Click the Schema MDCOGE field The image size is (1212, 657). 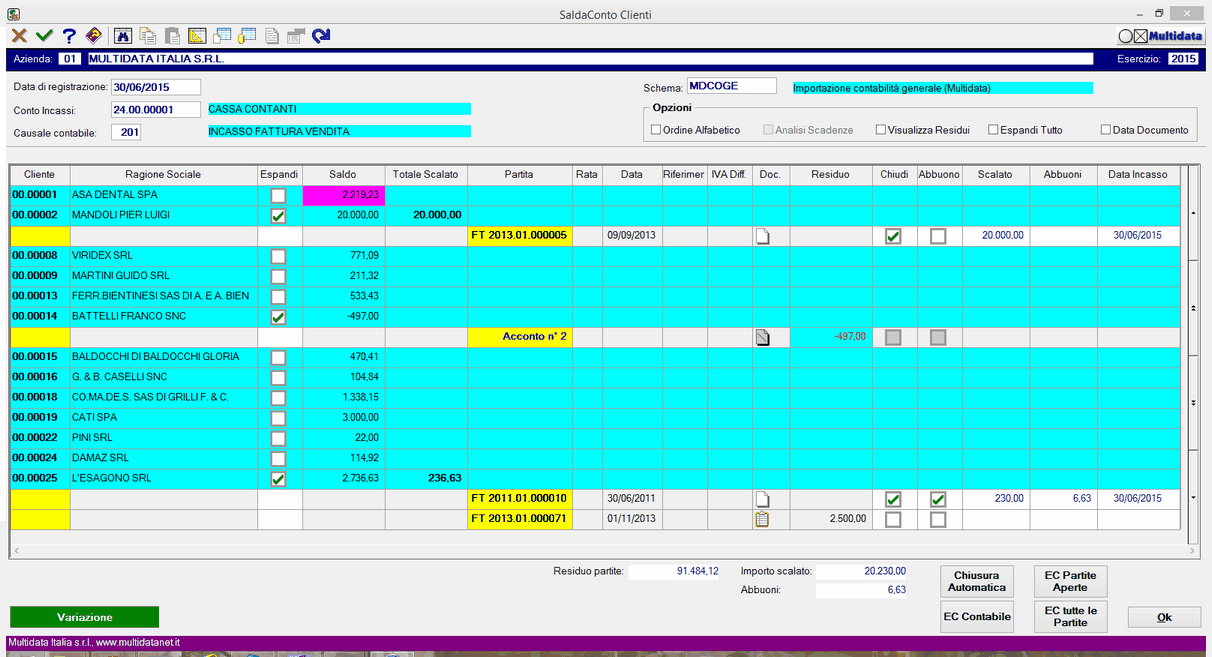[x=732, y=86]
